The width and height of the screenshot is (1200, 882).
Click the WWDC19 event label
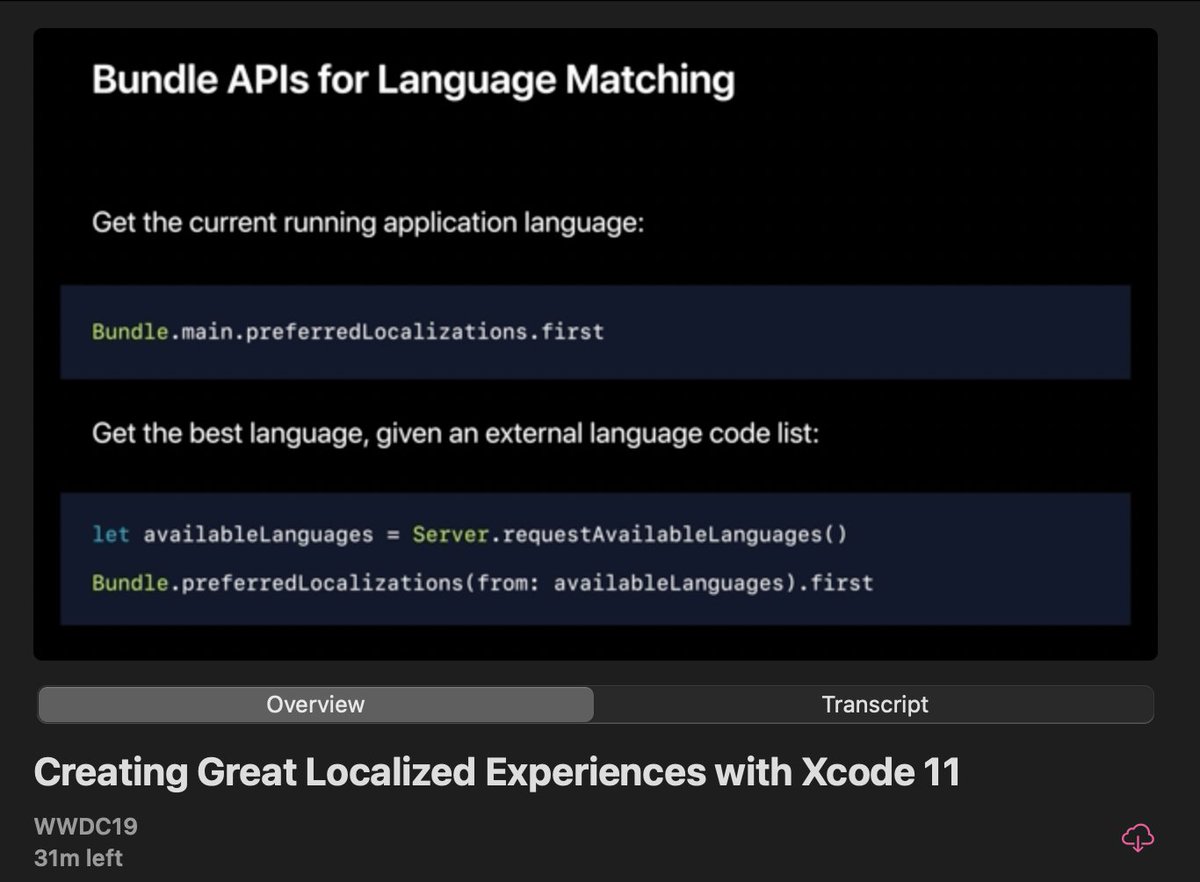tap(85, 827)
